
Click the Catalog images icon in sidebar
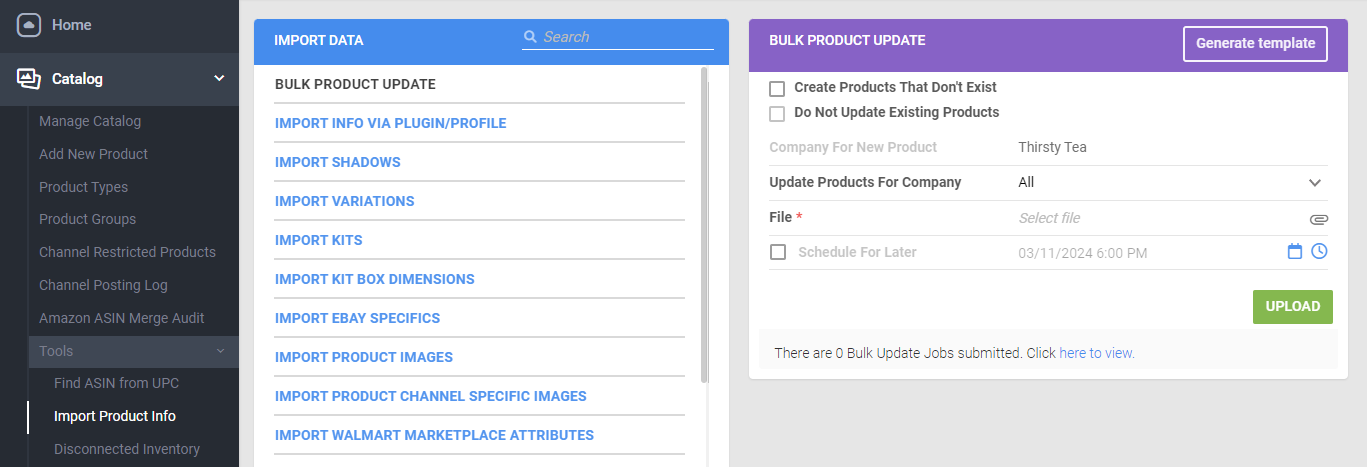pyautogui.click(x=29, y=78)
